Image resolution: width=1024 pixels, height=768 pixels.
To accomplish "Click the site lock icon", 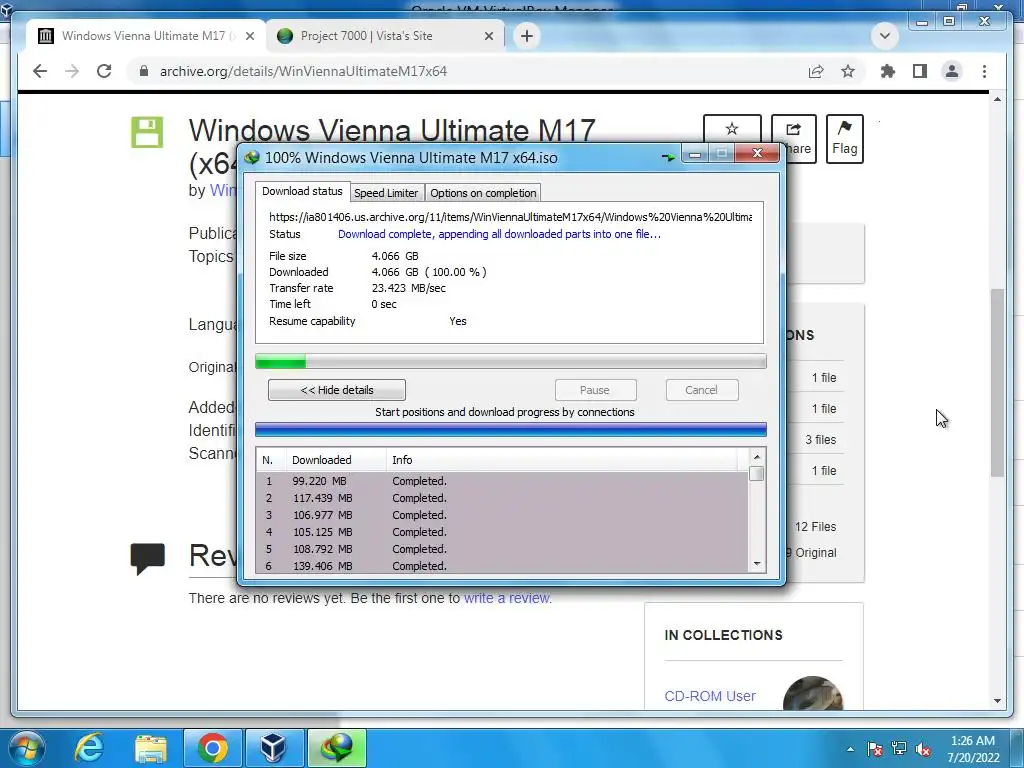I will click(x=144, y=71).
